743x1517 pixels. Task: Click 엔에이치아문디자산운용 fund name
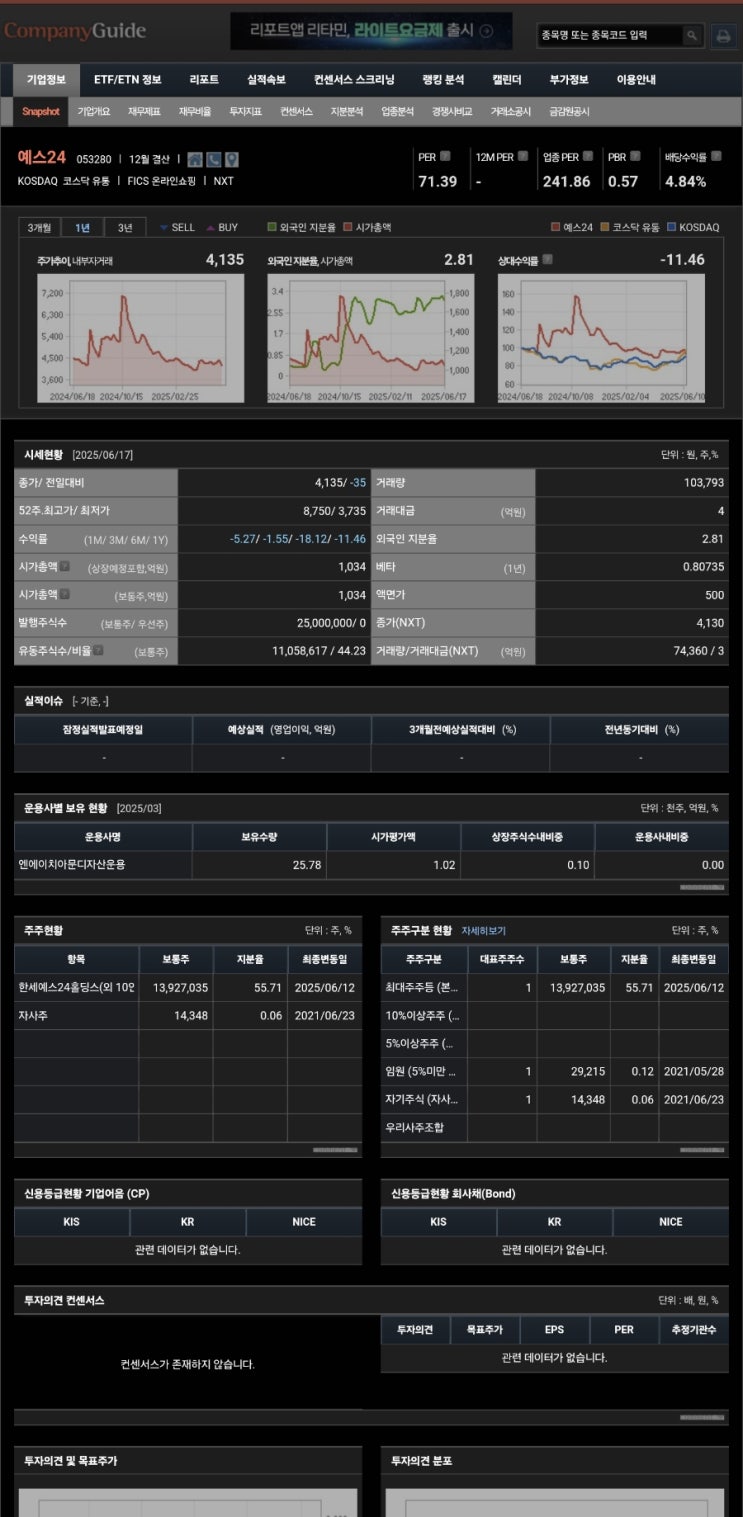pos(72,864)
